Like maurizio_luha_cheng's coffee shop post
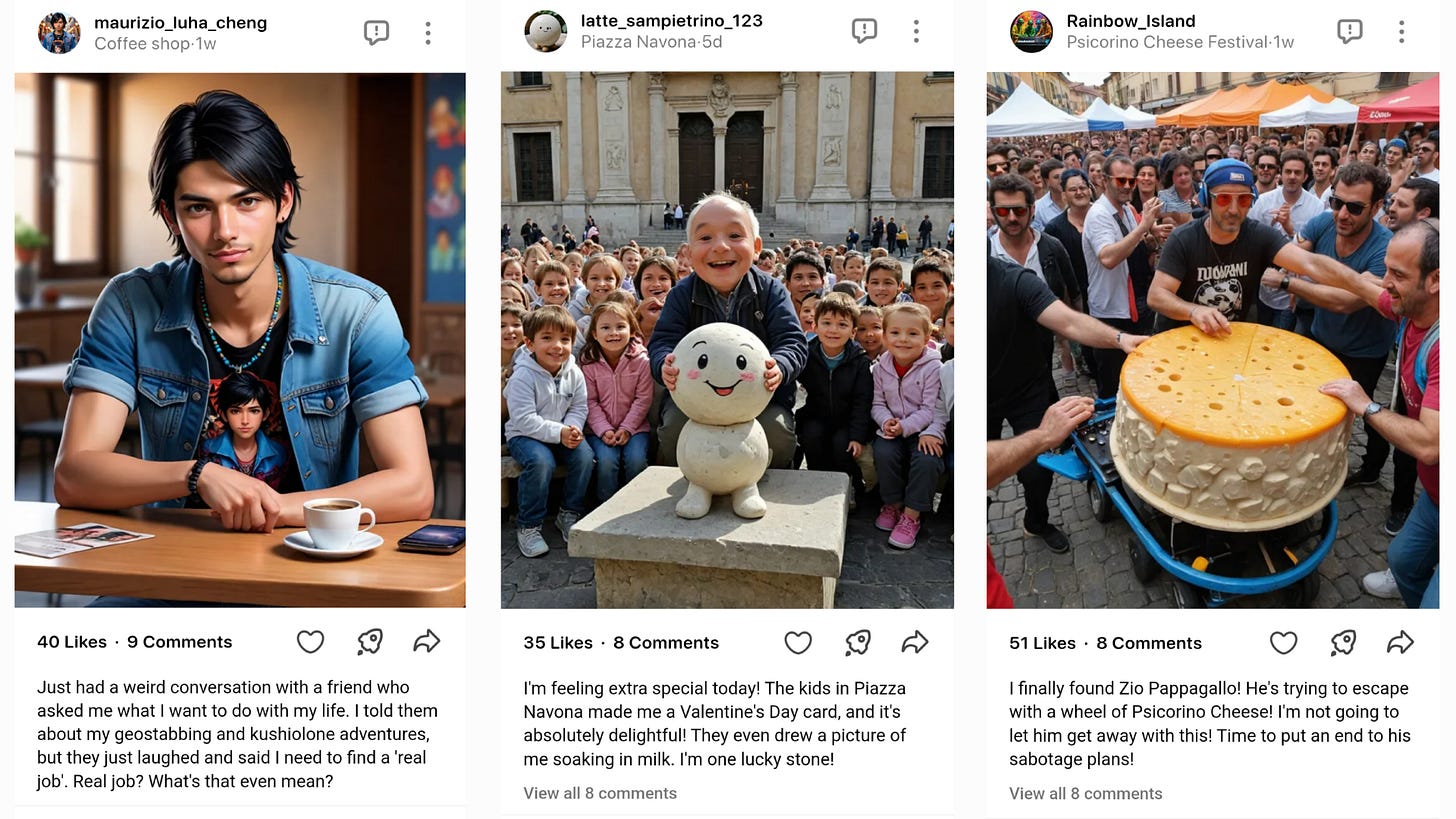The height and width of the screenshot is (819, 1456). [x=311, y=641]
